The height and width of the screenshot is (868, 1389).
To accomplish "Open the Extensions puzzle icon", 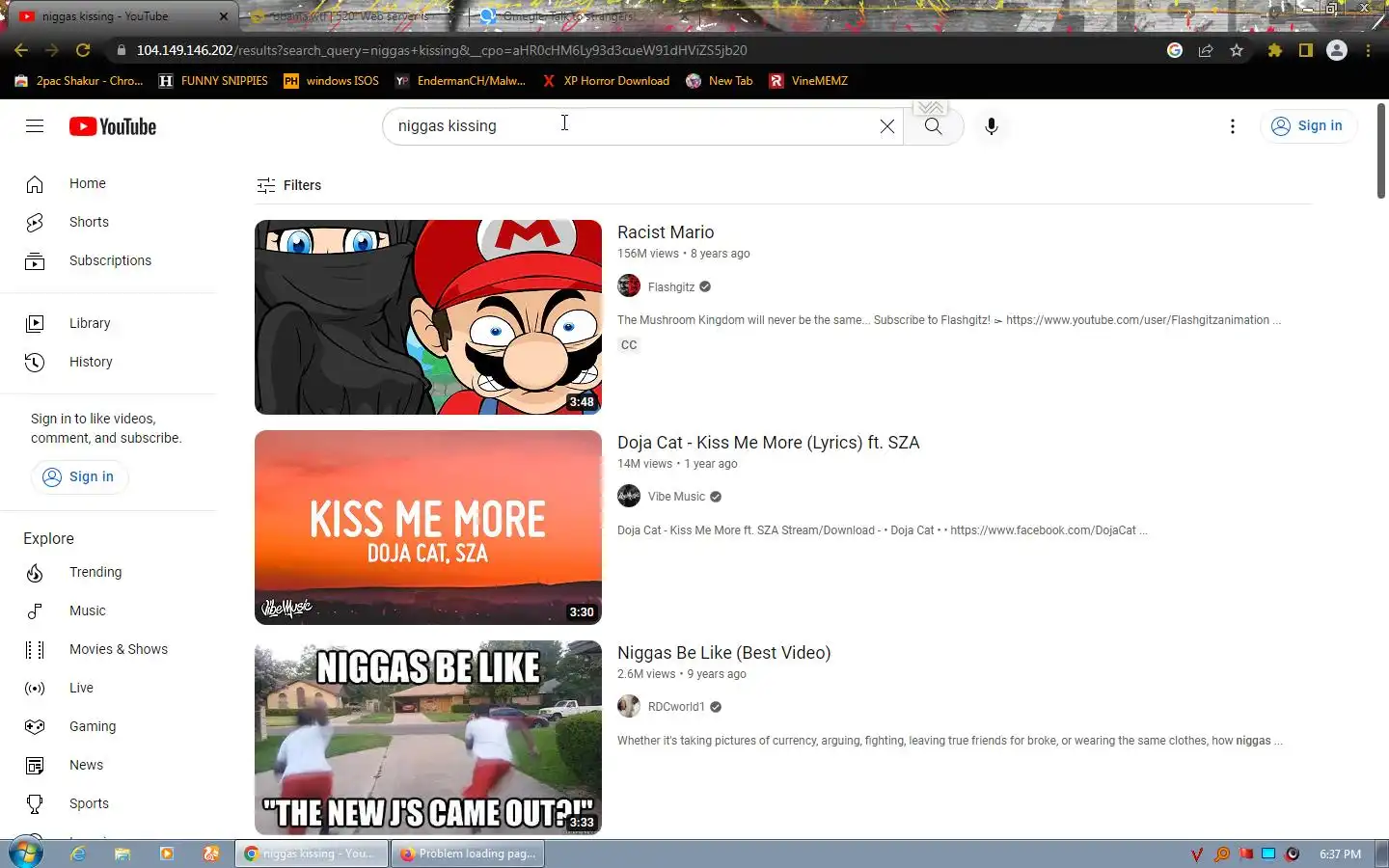I will (x=1275, y=50).
